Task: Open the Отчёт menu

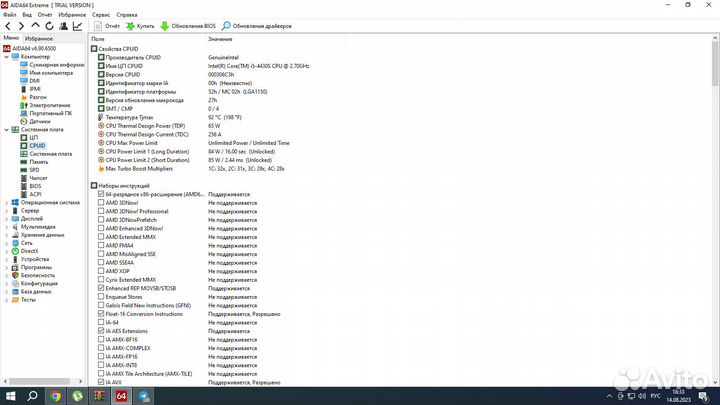Action: pos(45,15)
